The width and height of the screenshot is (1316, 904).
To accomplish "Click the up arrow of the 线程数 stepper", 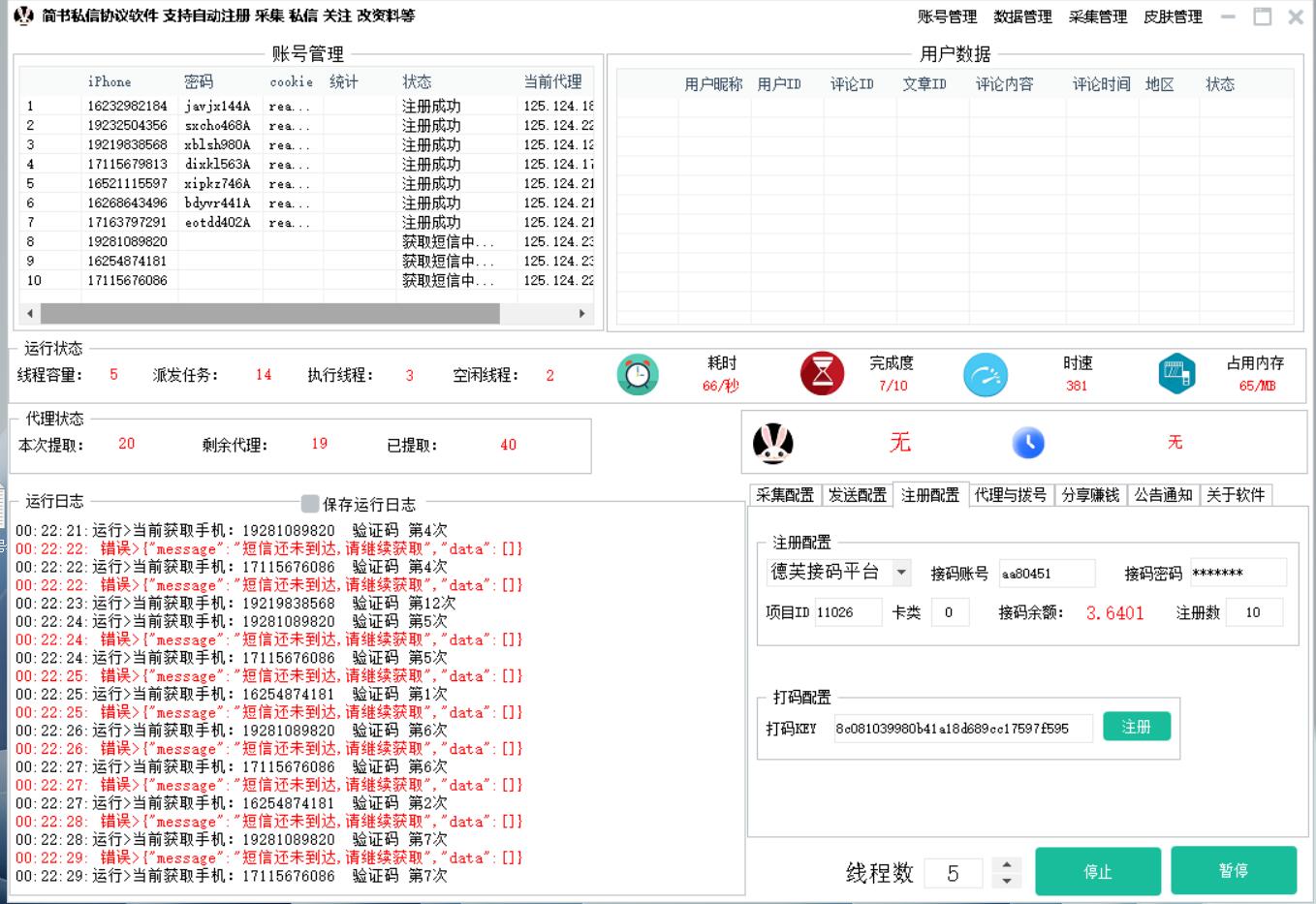I will [x=1005, y=865].
